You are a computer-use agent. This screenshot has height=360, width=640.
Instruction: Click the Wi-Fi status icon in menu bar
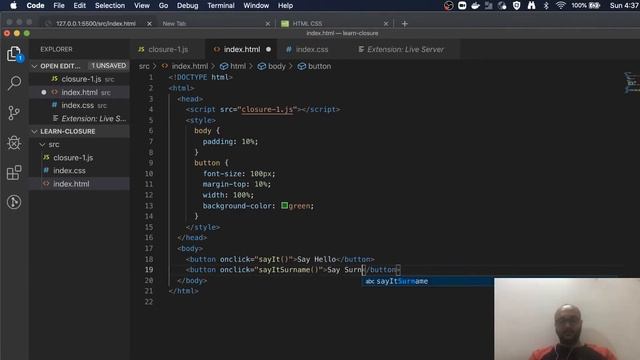(560, 5)
